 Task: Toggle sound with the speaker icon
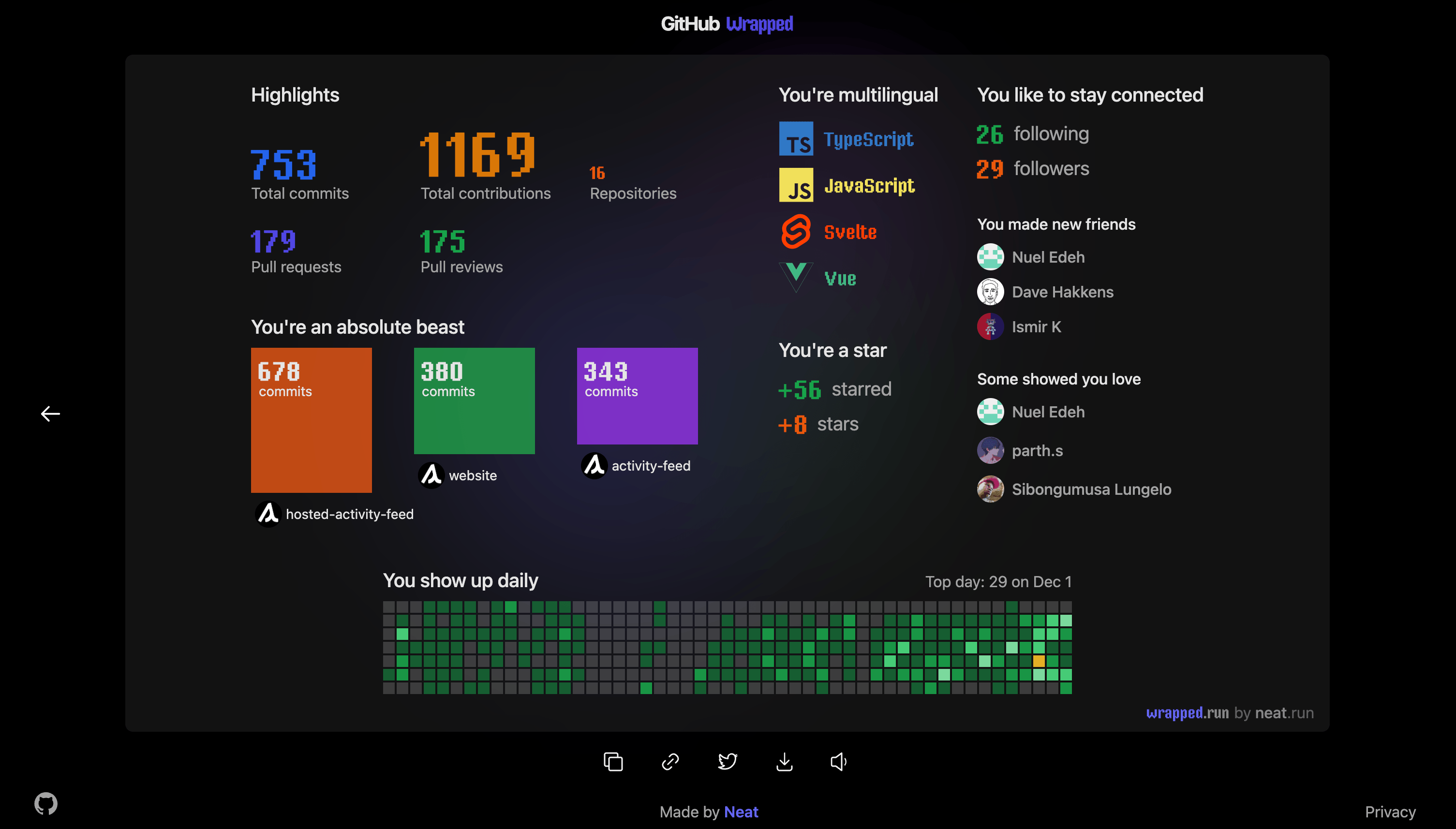(x=839, y=762)
